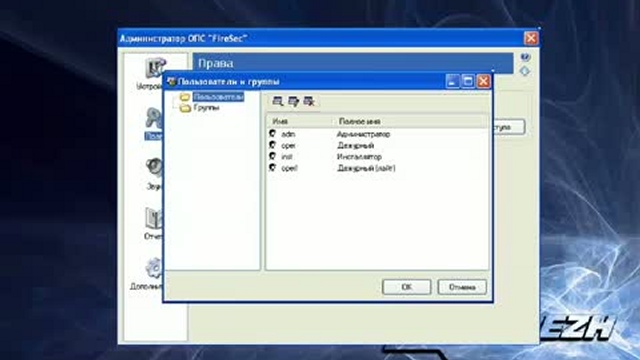Viewport: 640px width, 360px height.
Task: Click the Отмена button
Action: point(462,287)
